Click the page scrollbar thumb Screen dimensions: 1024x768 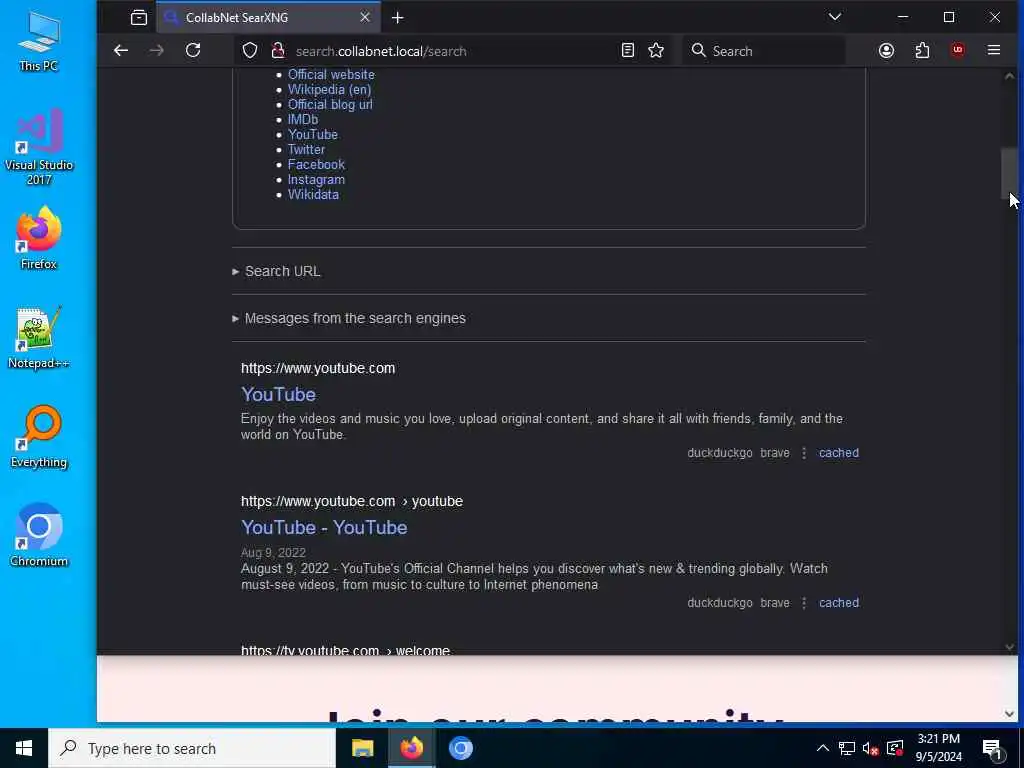pos(1010,173)
